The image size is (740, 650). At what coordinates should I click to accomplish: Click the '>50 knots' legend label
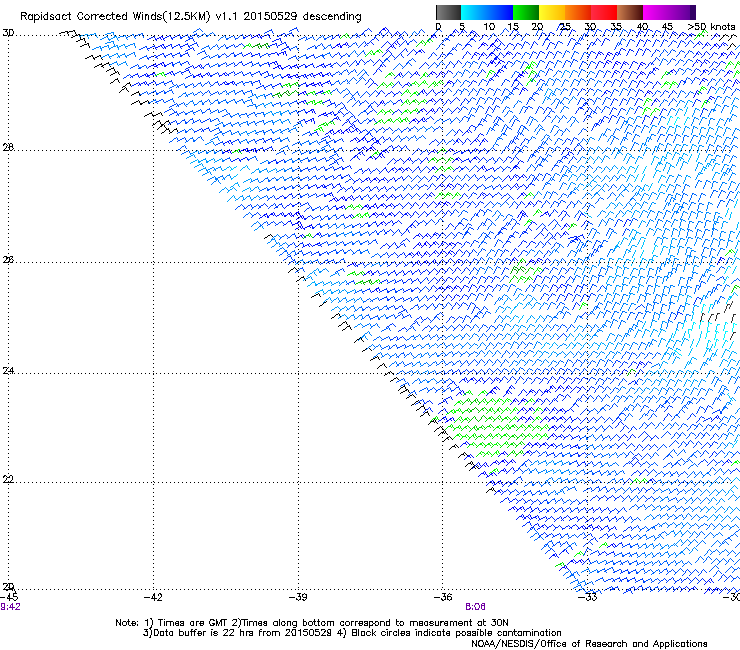pyautogui.click(x=711, y=27)
